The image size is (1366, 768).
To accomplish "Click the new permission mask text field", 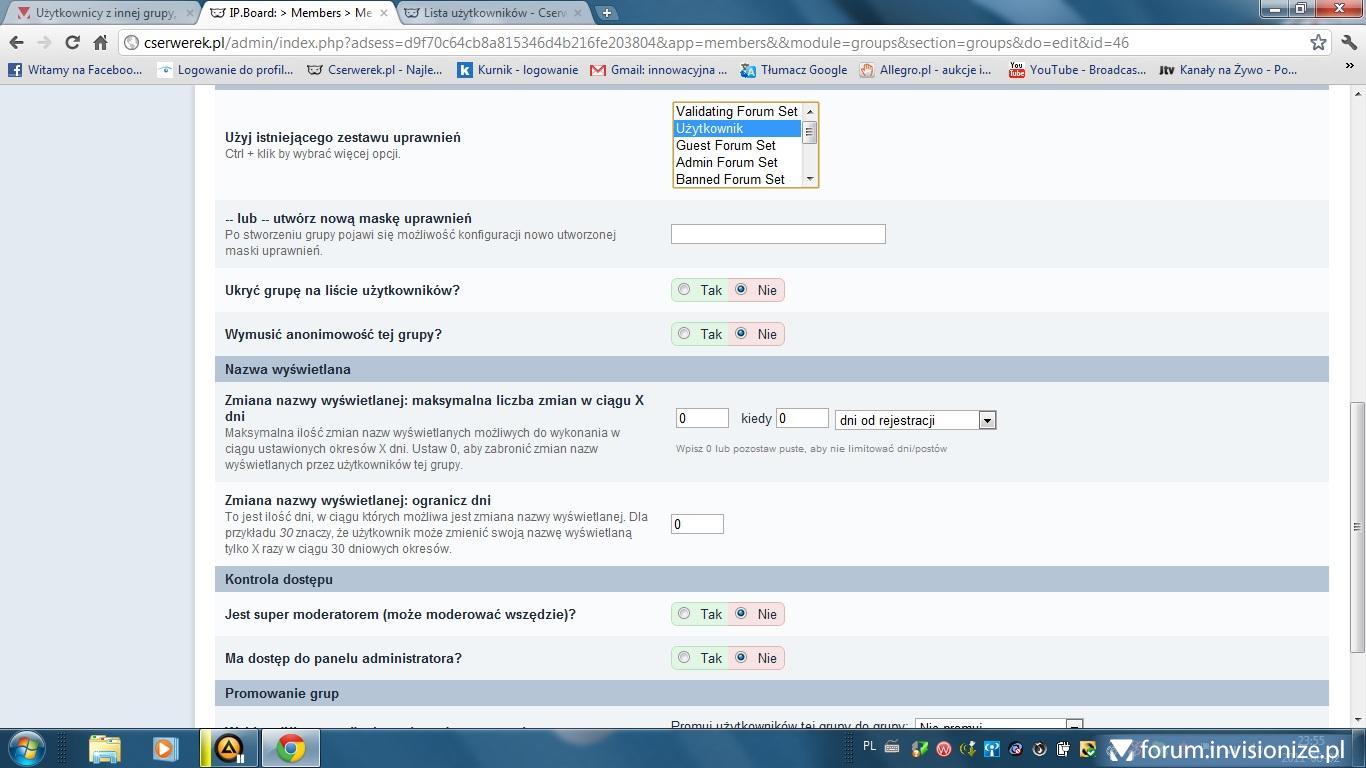I will coord(778,234).
